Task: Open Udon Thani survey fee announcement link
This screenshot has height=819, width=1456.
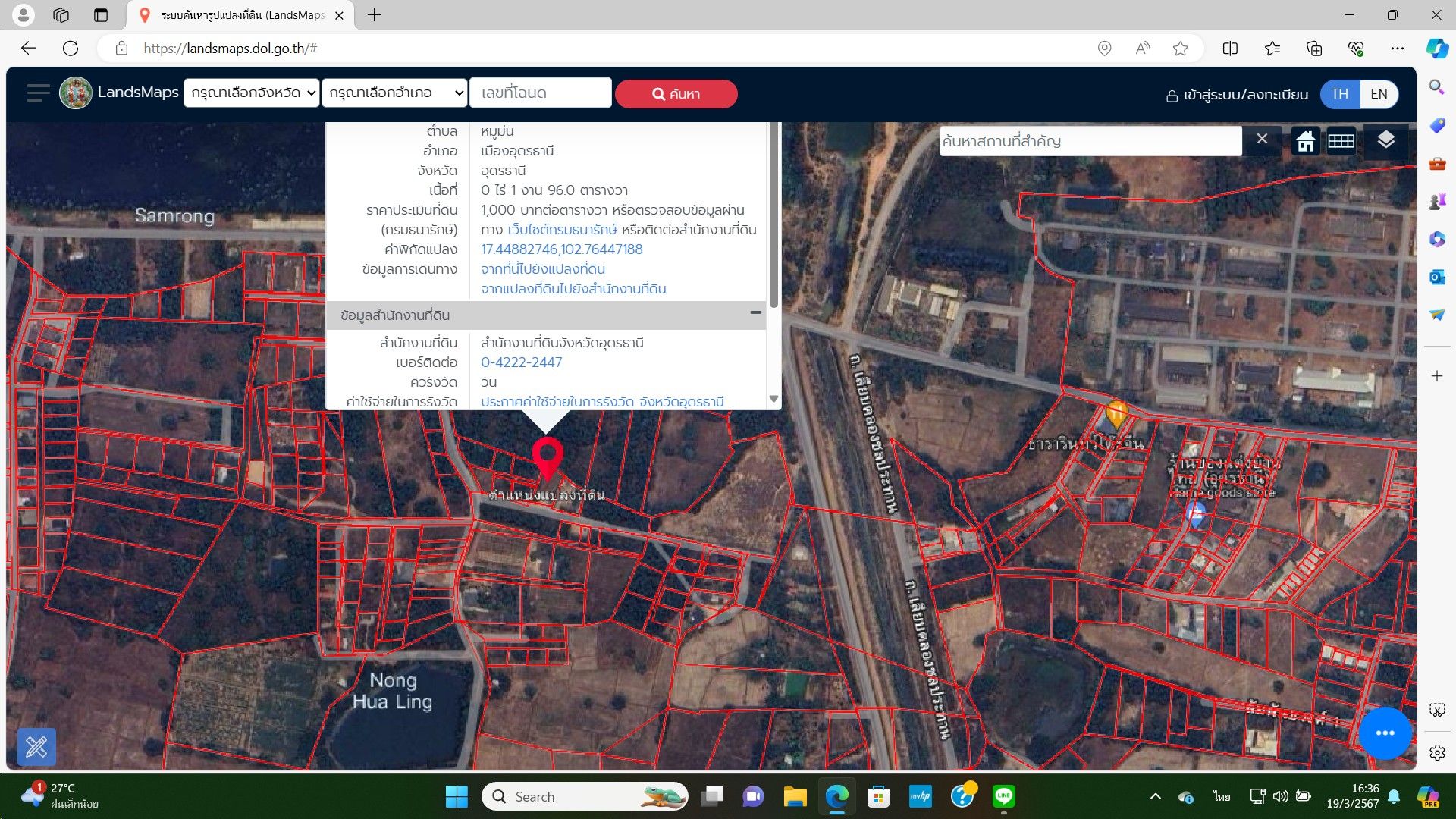Action: tap(602, 402)
